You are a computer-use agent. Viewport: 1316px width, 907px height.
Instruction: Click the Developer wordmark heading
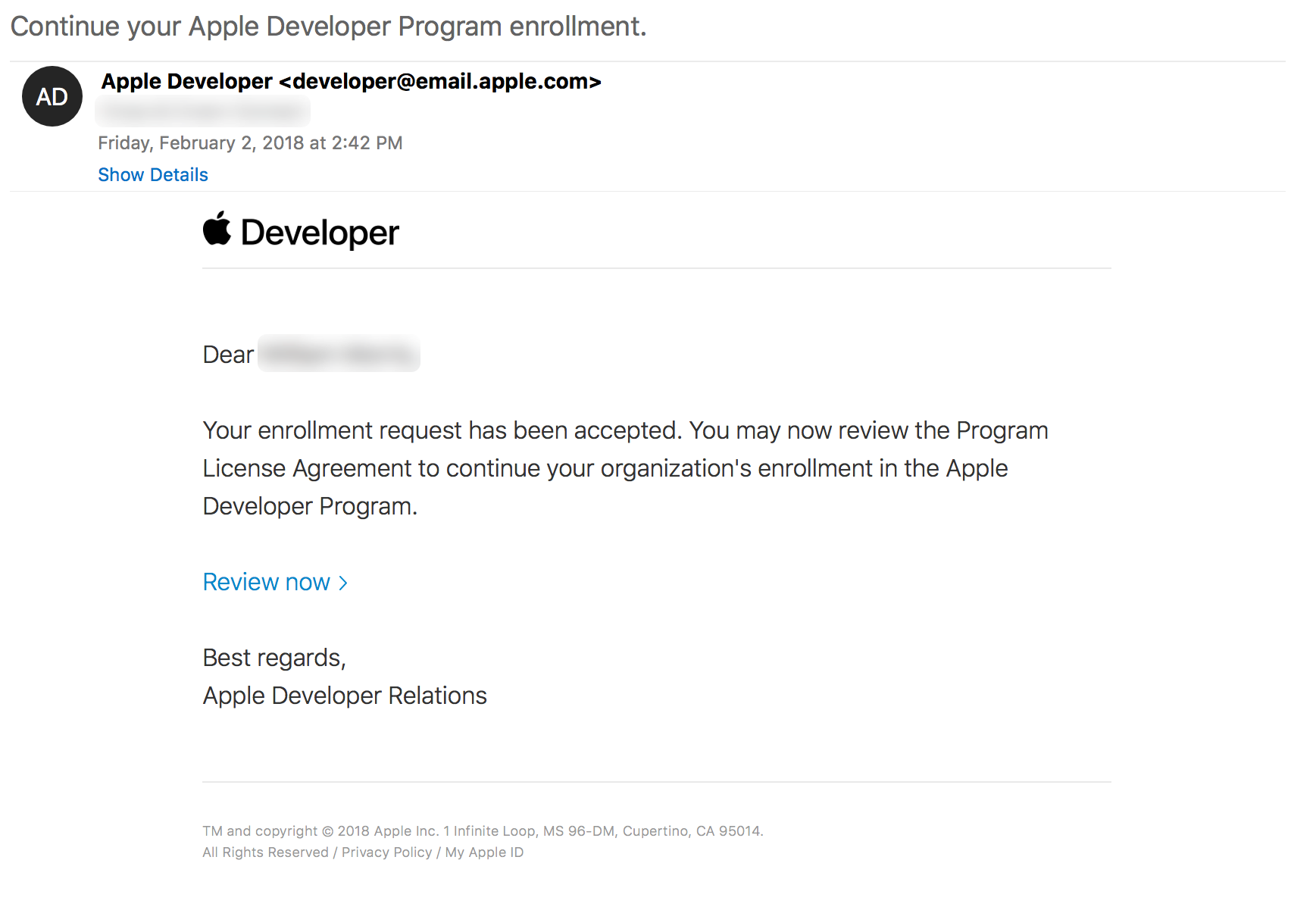point(319,233)
